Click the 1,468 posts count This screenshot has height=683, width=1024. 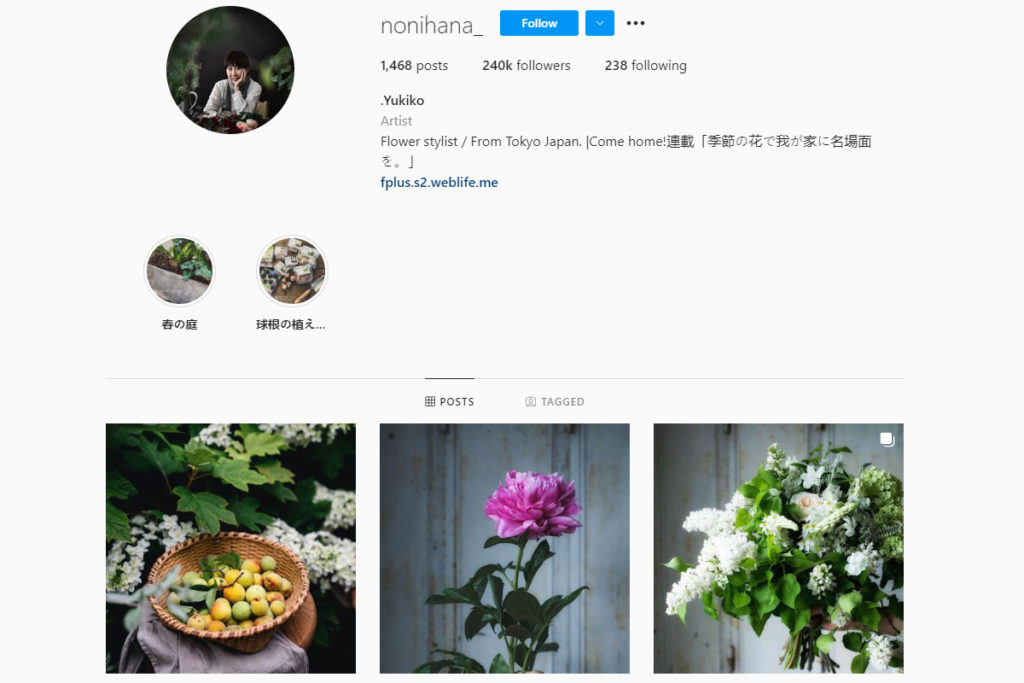pos(414,65)
